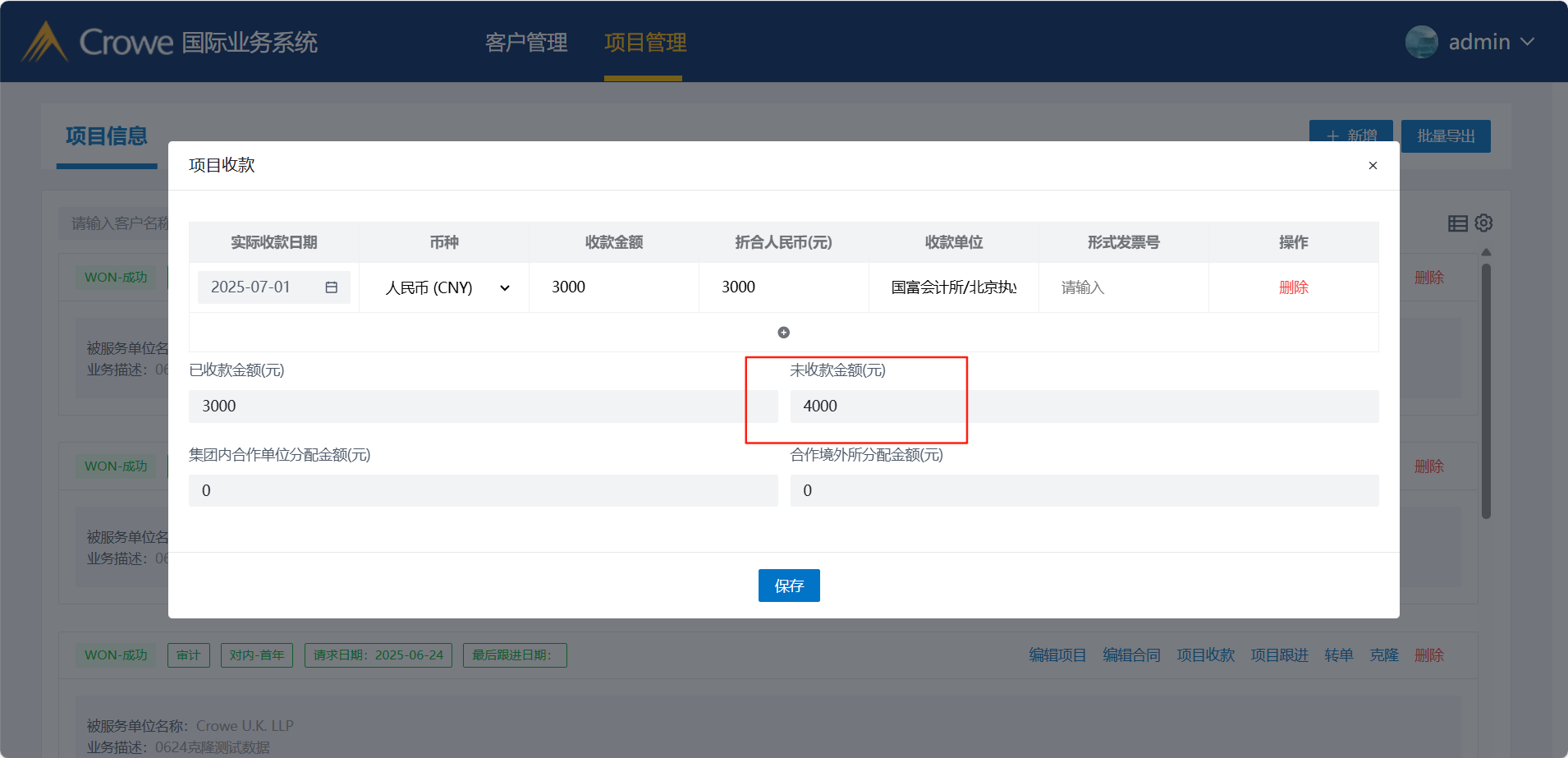Click the 实际收款日期 column header
The height and width of the screenshot is (758, 1568).
tap(274, 242)
